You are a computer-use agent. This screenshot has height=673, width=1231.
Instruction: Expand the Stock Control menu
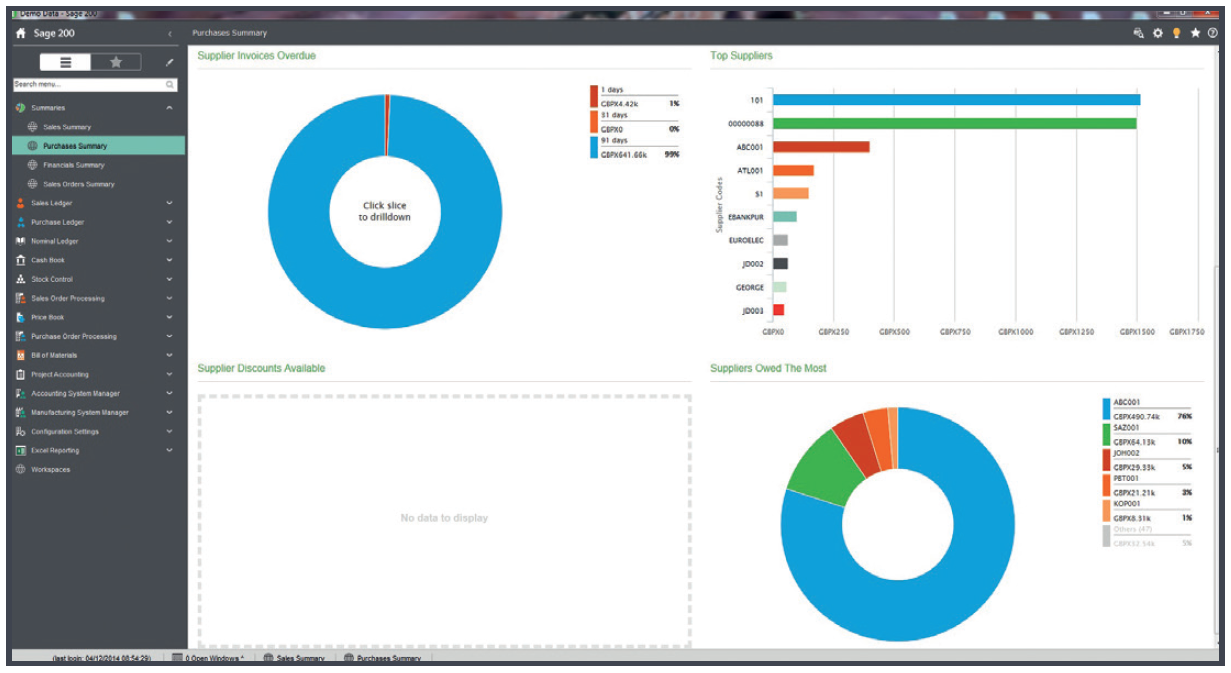(x=169, y=279)
